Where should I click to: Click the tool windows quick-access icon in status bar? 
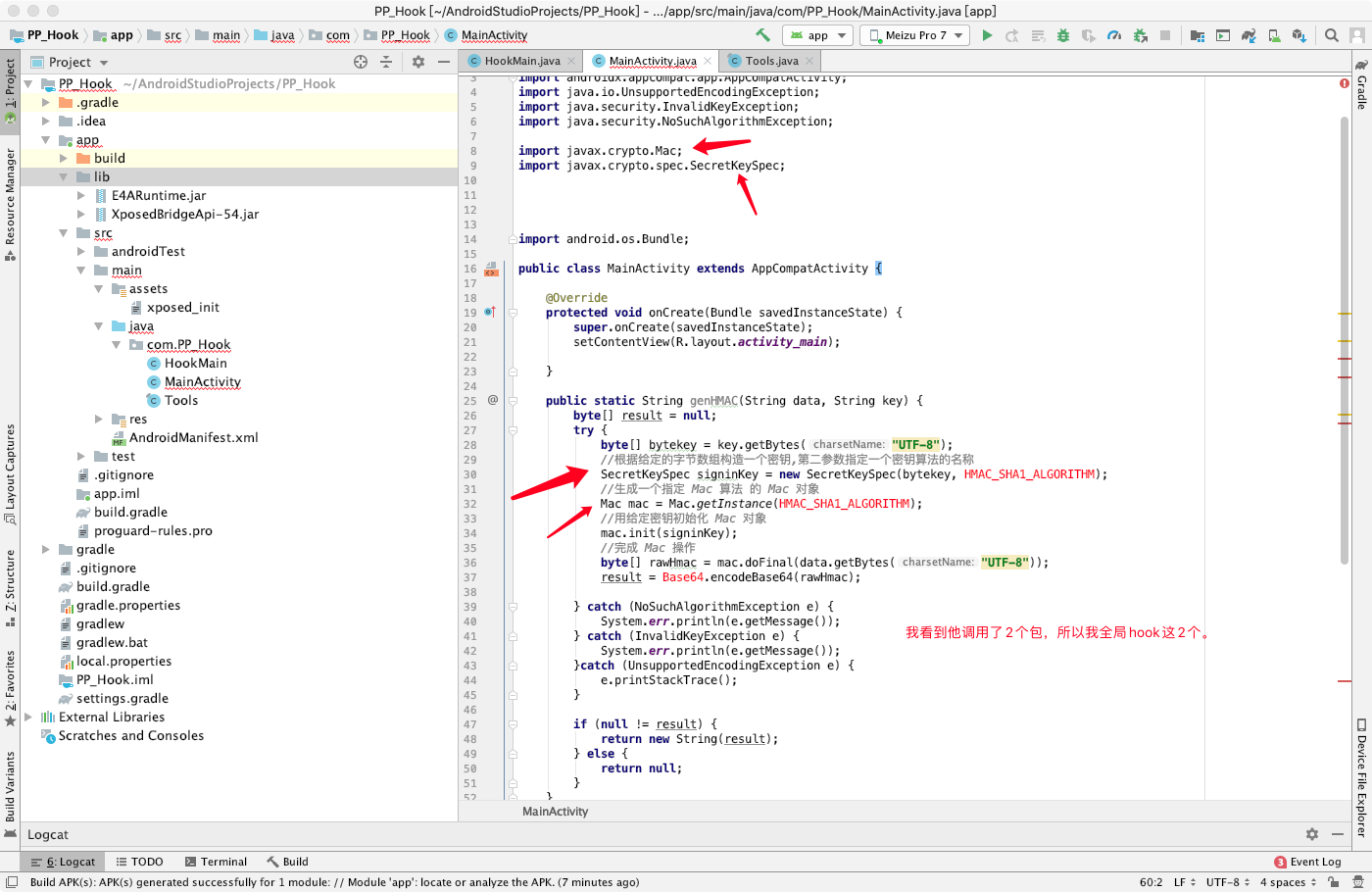pos(11,882)
